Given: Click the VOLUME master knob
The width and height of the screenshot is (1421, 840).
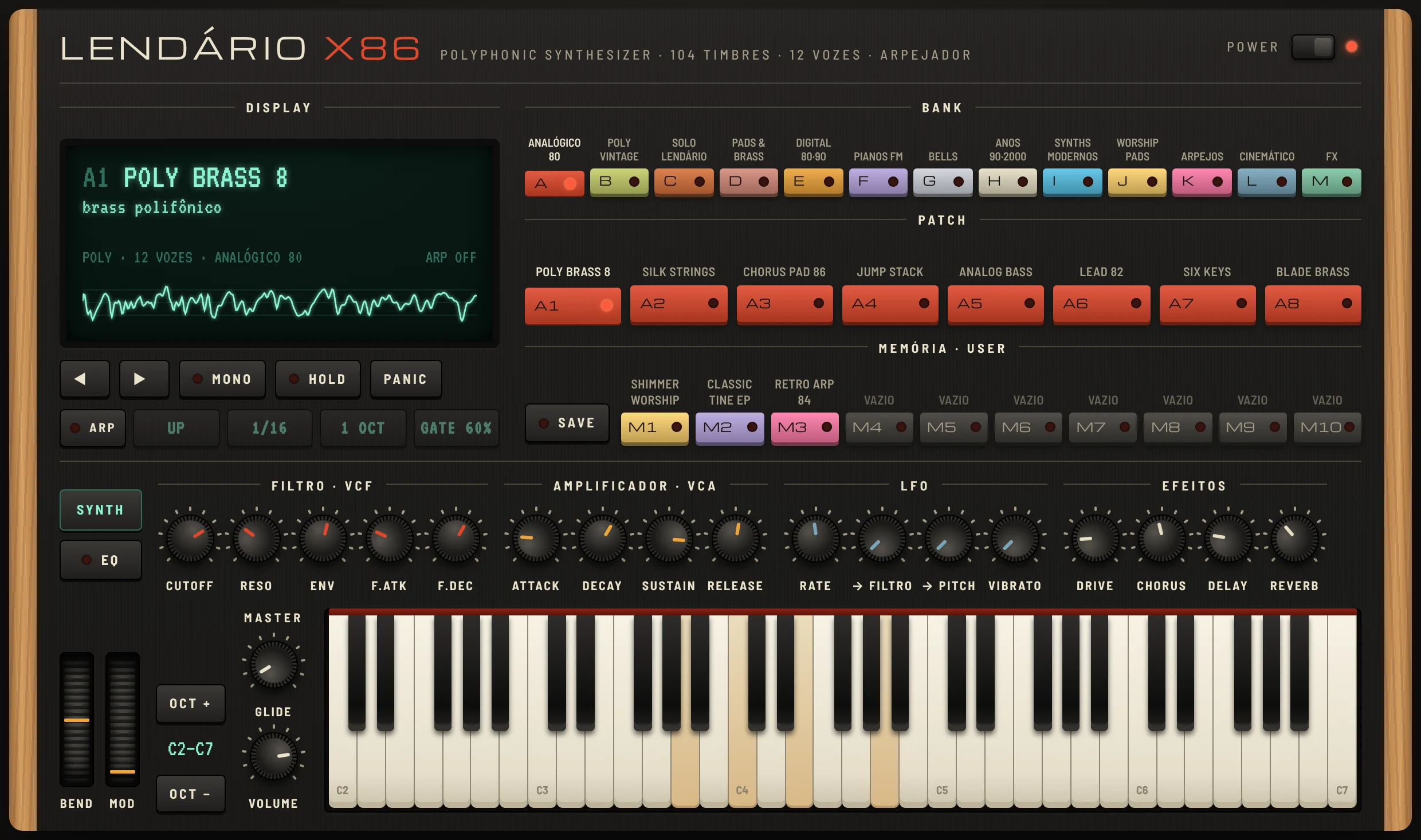Looking at the screenshot, I should [x=273, y=756].
